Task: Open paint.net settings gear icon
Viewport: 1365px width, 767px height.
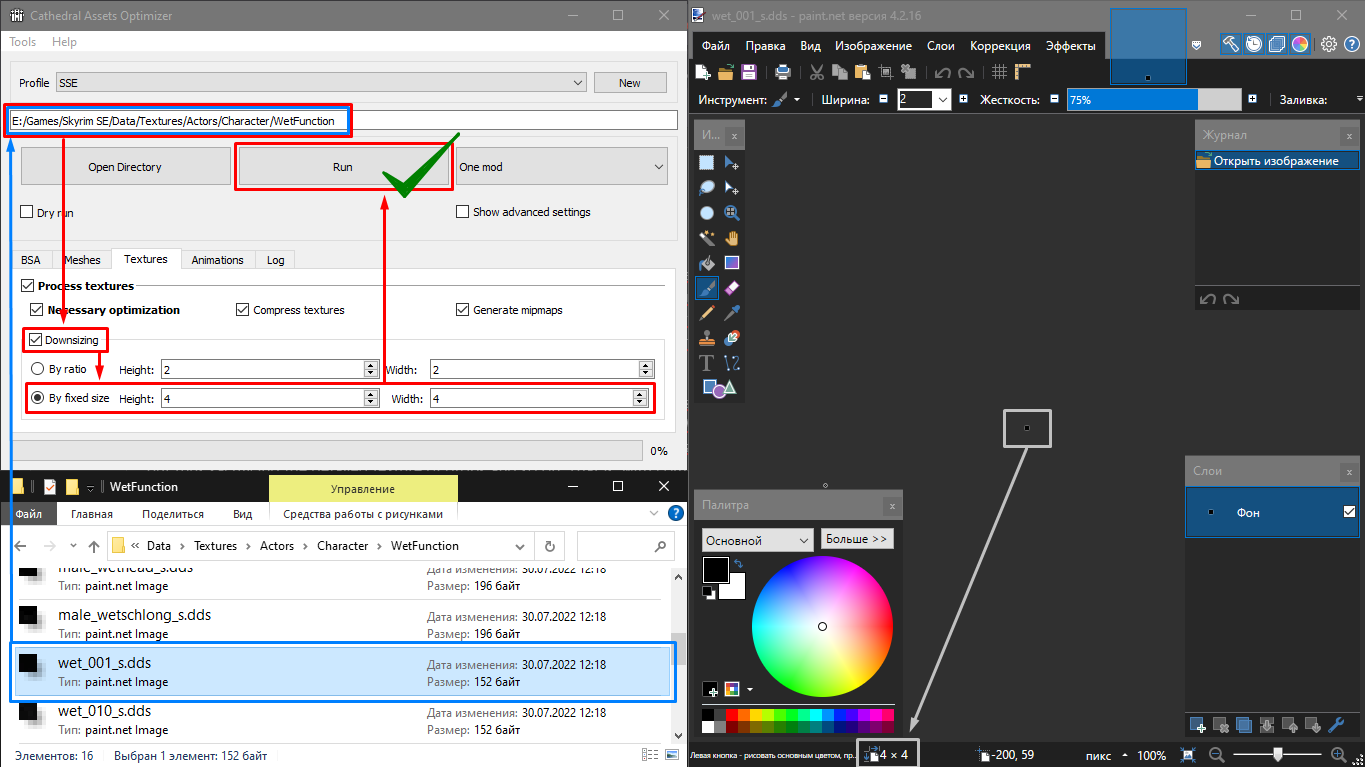Action: (x=1328, y=44)
